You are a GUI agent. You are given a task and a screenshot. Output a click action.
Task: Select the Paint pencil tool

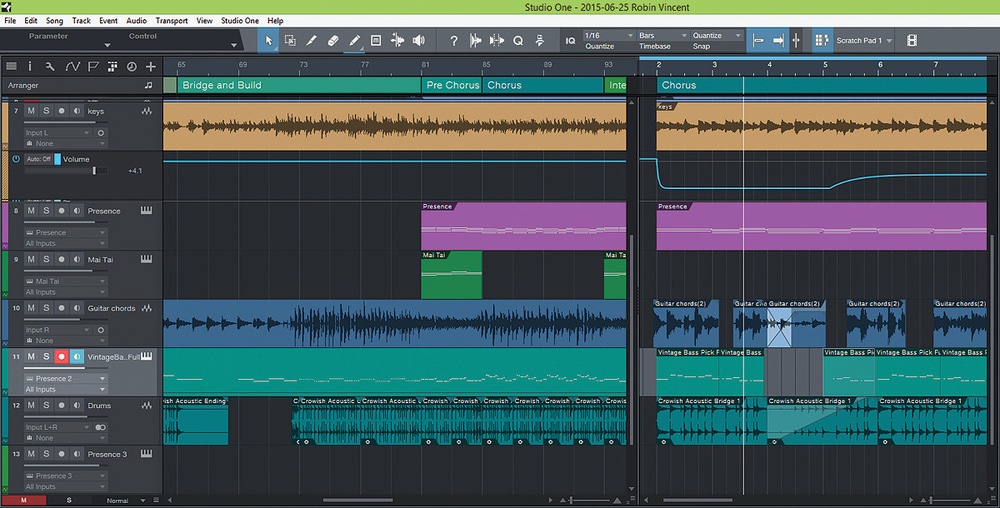click(354, 41)
